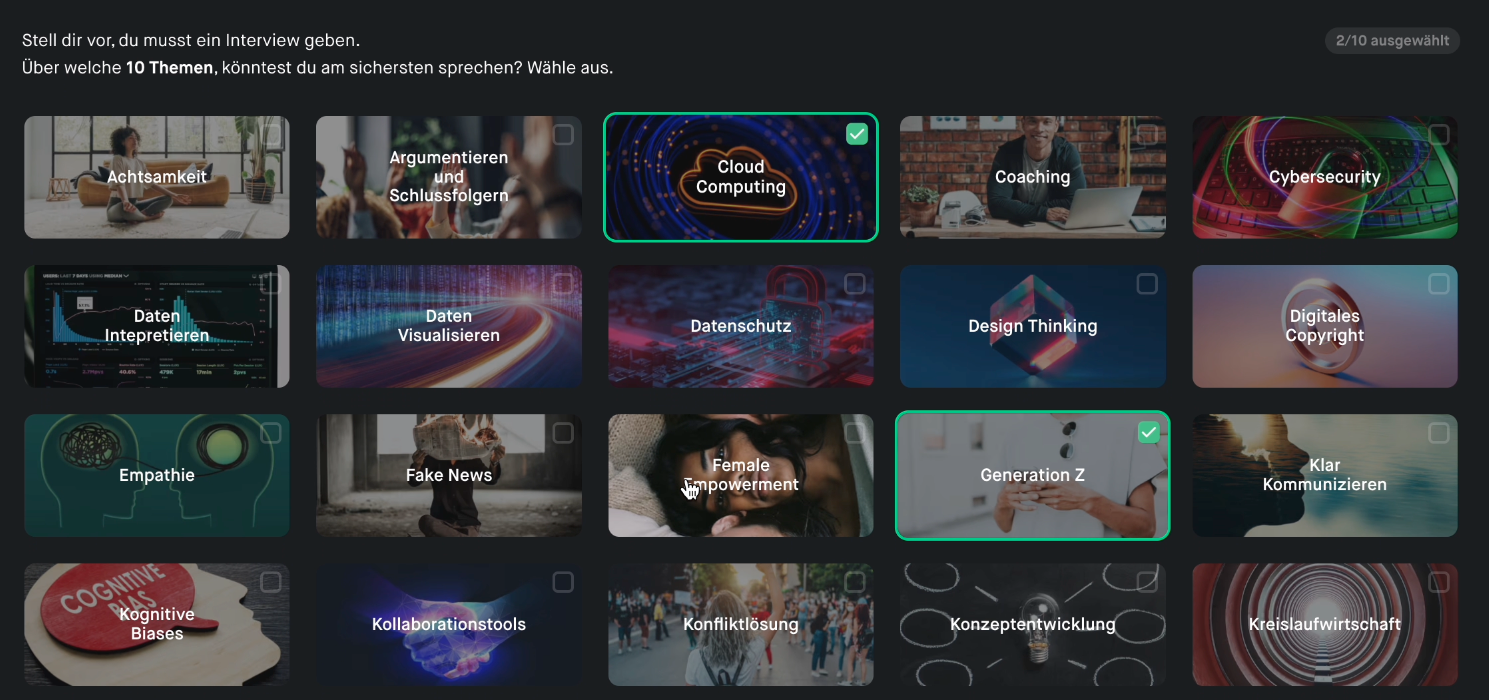The height and width of the screenshot is (700, 1489).
Task: Pick the Daten Visualisieren card
Action: pos(449,326)
